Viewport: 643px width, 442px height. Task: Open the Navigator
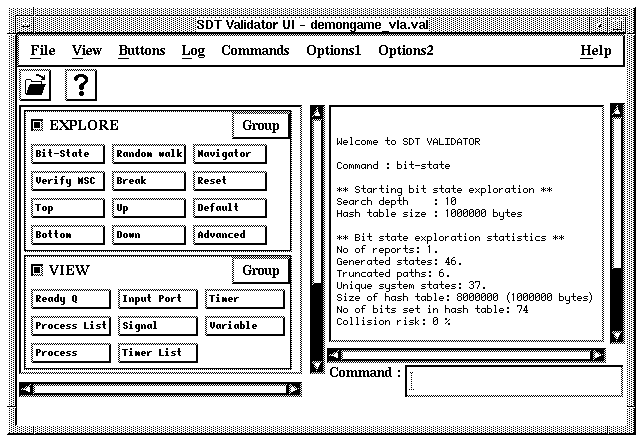[230, 154]
